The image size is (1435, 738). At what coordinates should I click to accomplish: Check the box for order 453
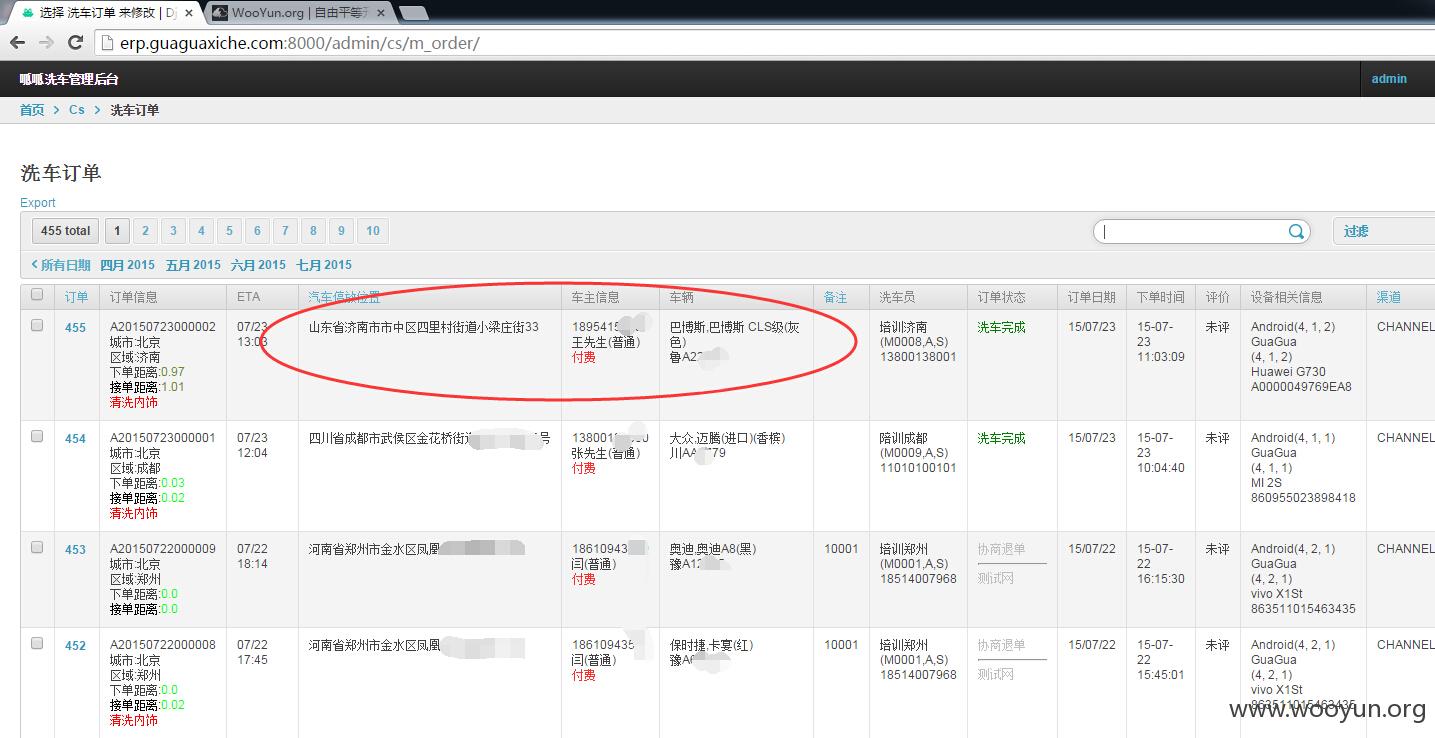(37, 547)
